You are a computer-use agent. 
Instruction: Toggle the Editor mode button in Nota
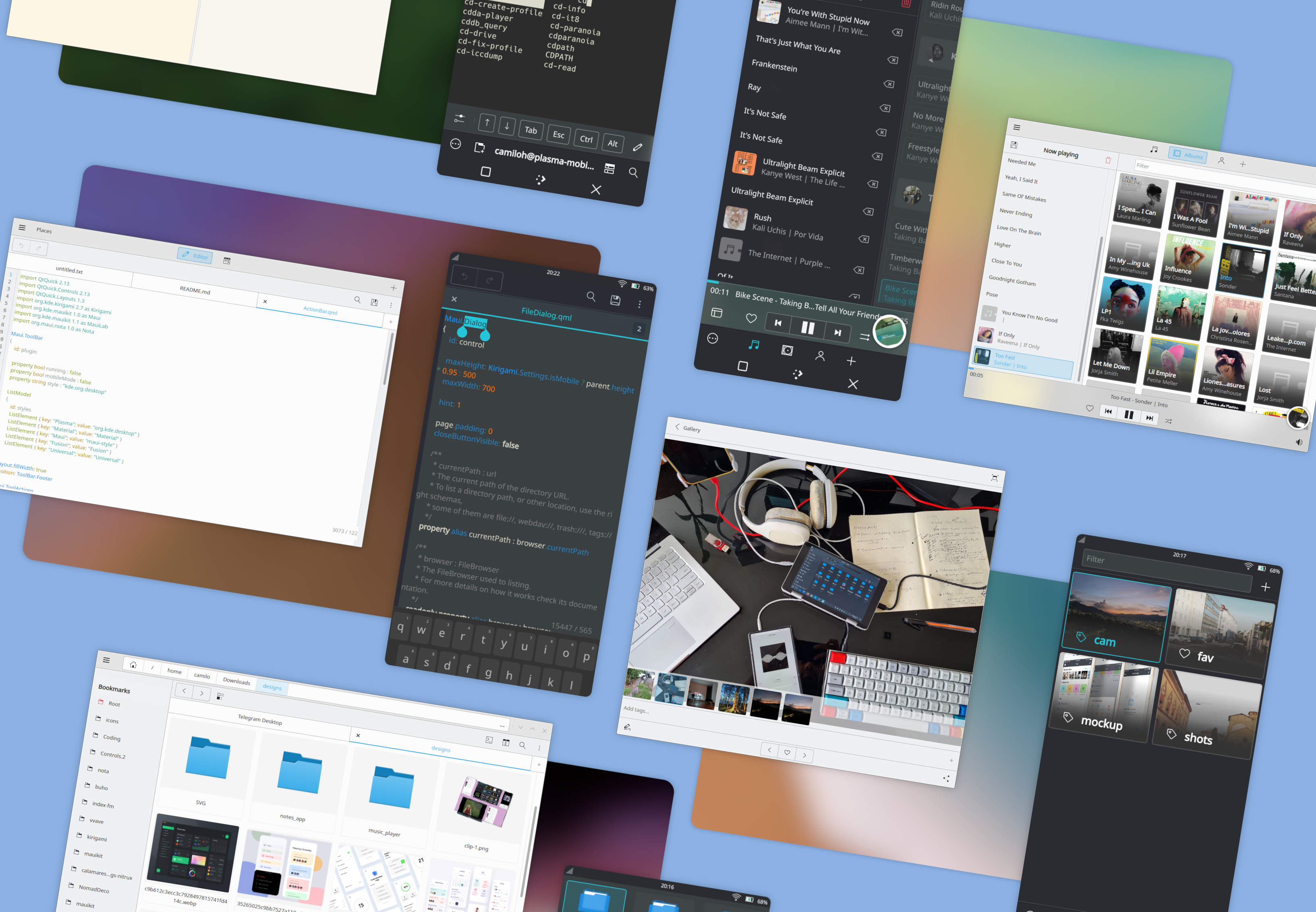[195, 256]
